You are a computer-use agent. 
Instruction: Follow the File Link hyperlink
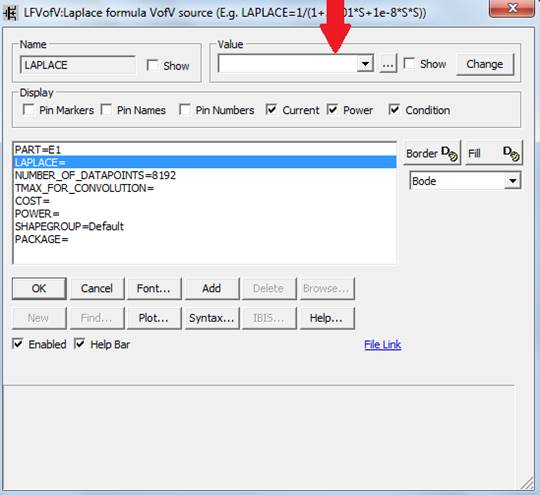tap(383, 344)
